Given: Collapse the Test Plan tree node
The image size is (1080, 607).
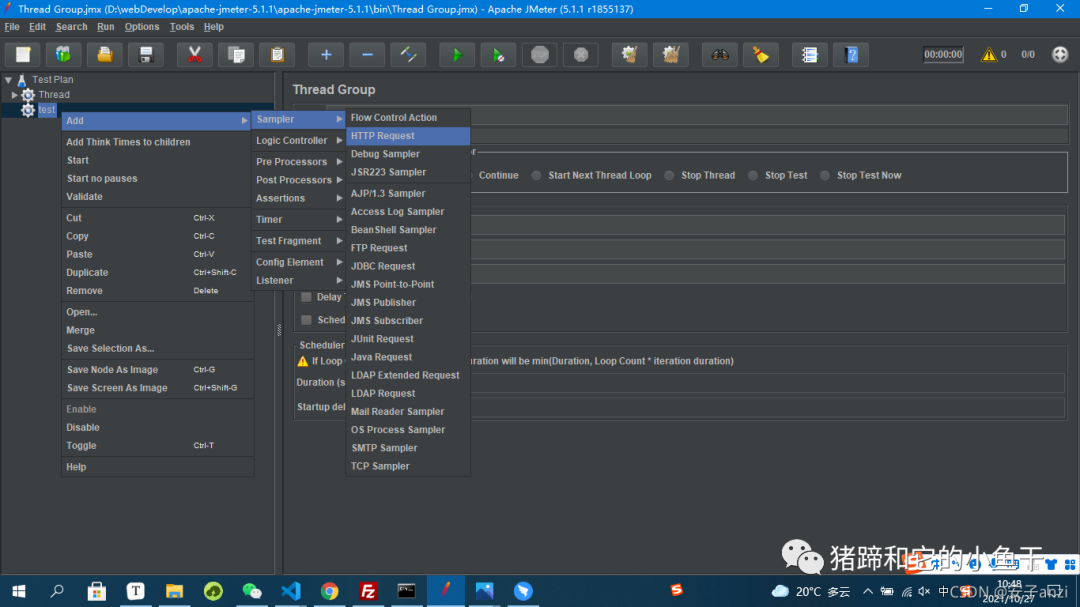Looking at the screenshot, I should point(8,80).
